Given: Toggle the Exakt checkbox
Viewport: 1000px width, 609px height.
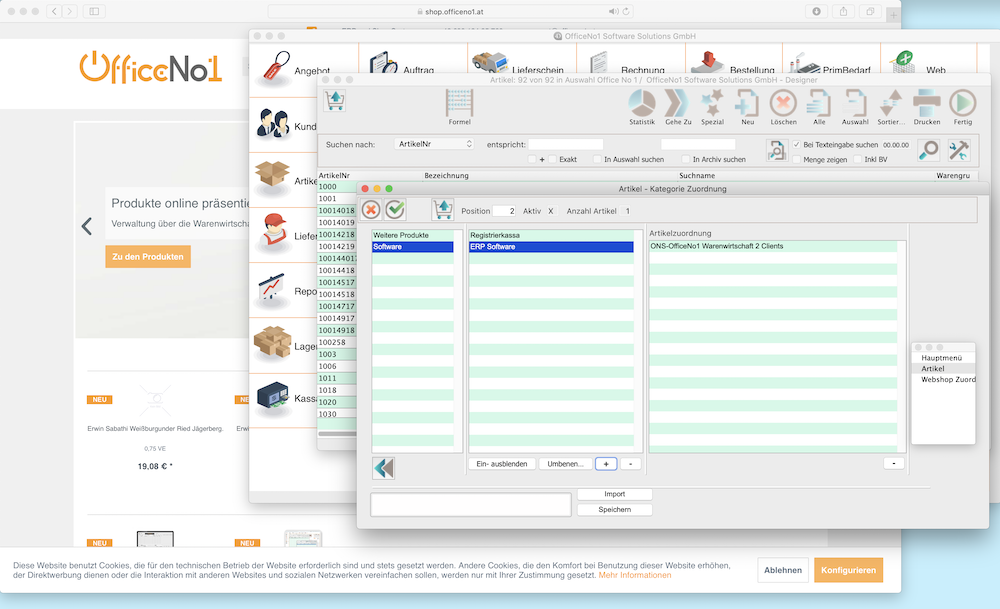Looking at the screenshot, I should click(x=553, y=159).
